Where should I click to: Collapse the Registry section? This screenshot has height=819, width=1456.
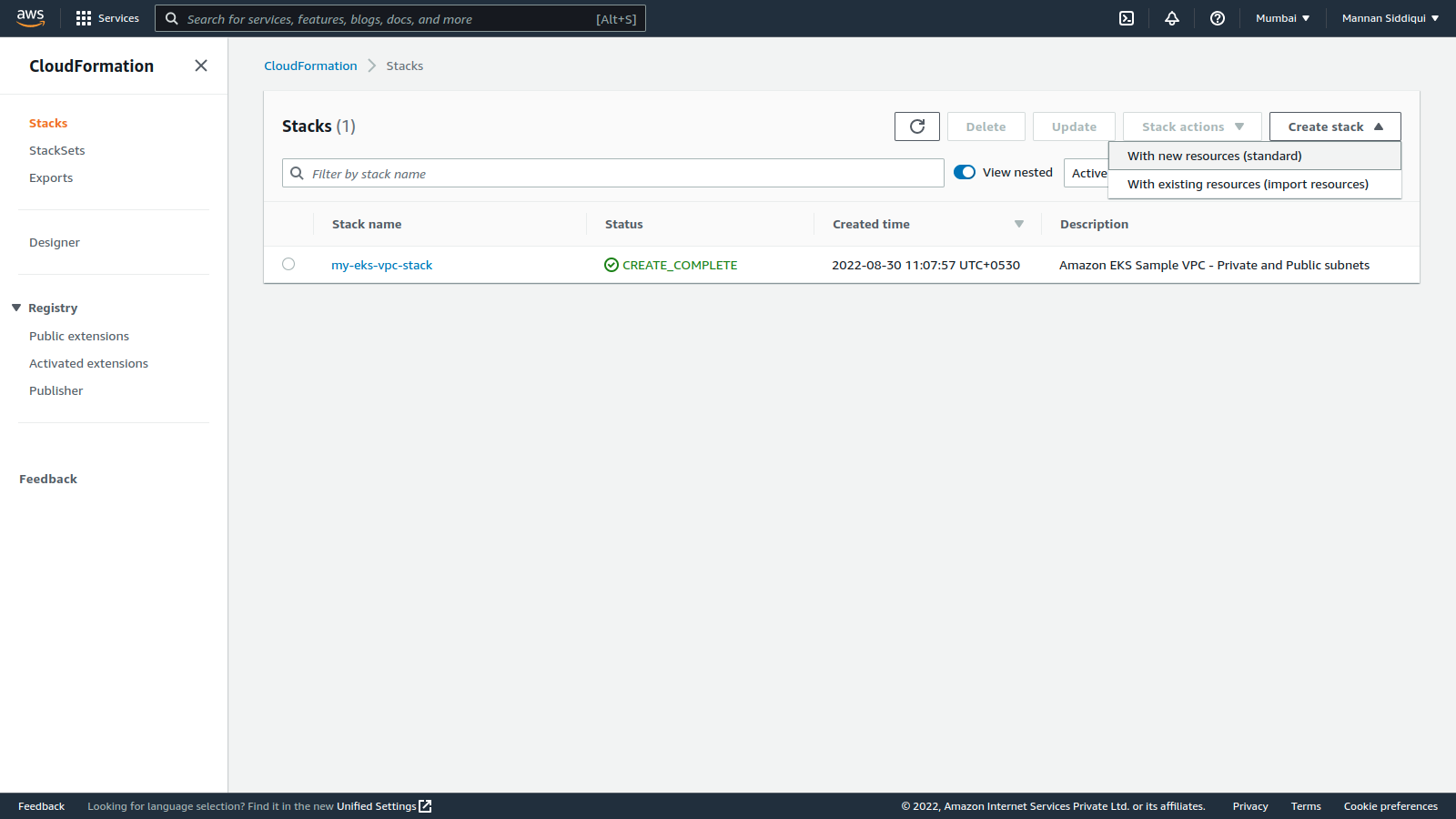(15, 308)
